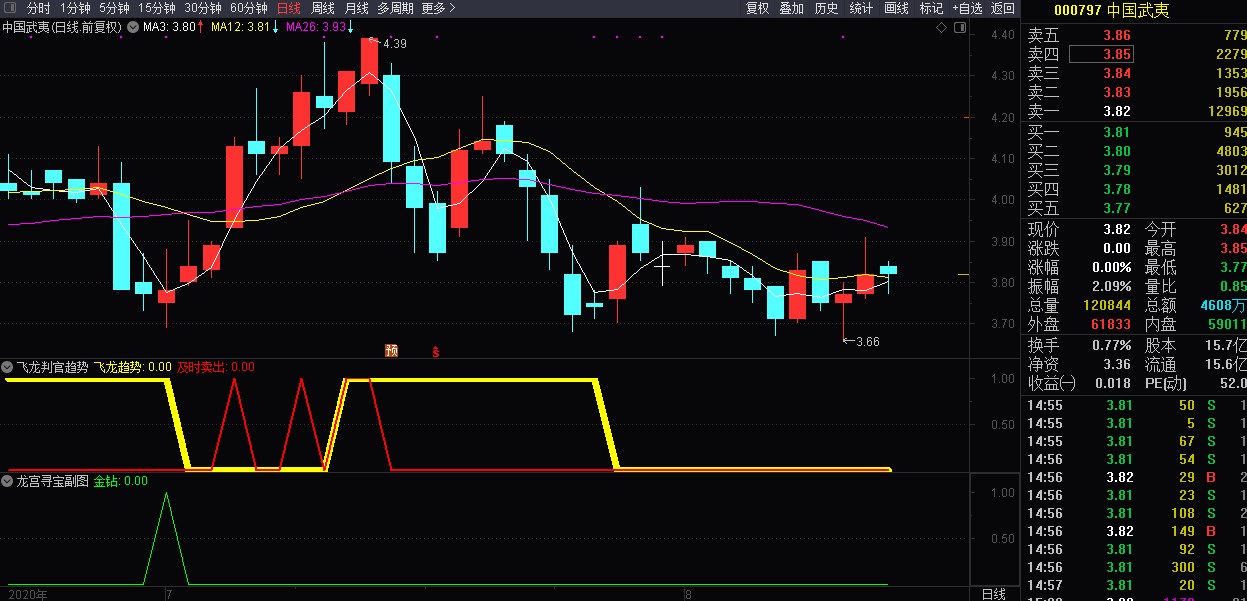
Task: Click the 金钻: 0.00 indicator label
Action: (121, 481)
